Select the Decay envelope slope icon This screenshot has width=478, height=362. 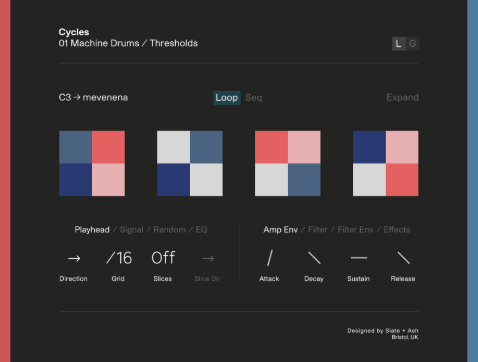[314, 258]
